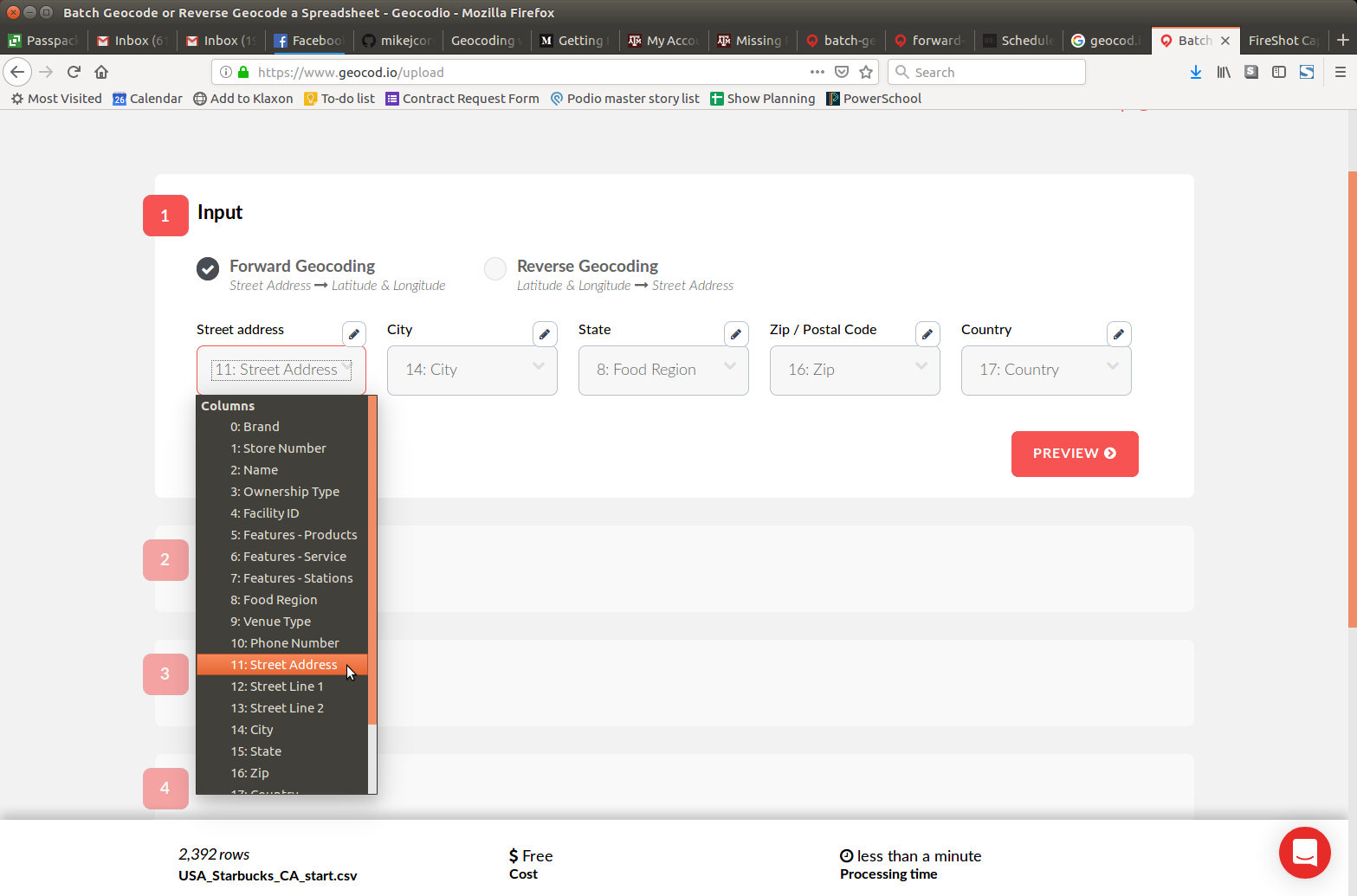Select '2: Name' column option

[282, 470]
